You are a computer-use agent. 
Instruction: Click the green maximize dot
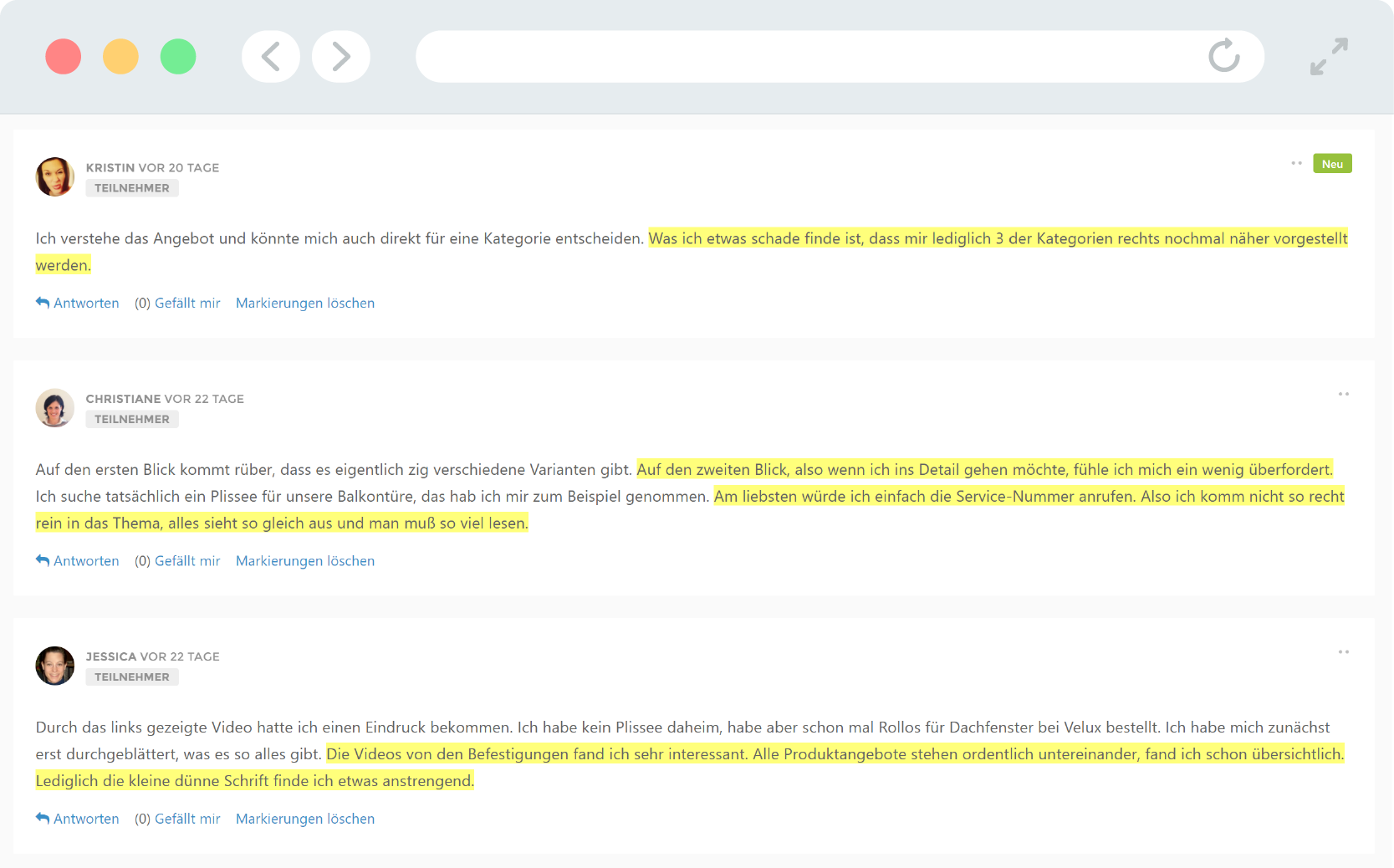178,57
